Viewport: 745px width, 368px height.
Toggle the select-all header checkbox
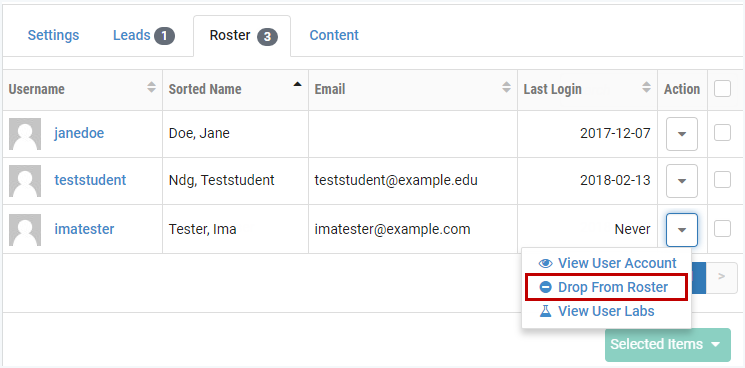click(x=722, y=89)
